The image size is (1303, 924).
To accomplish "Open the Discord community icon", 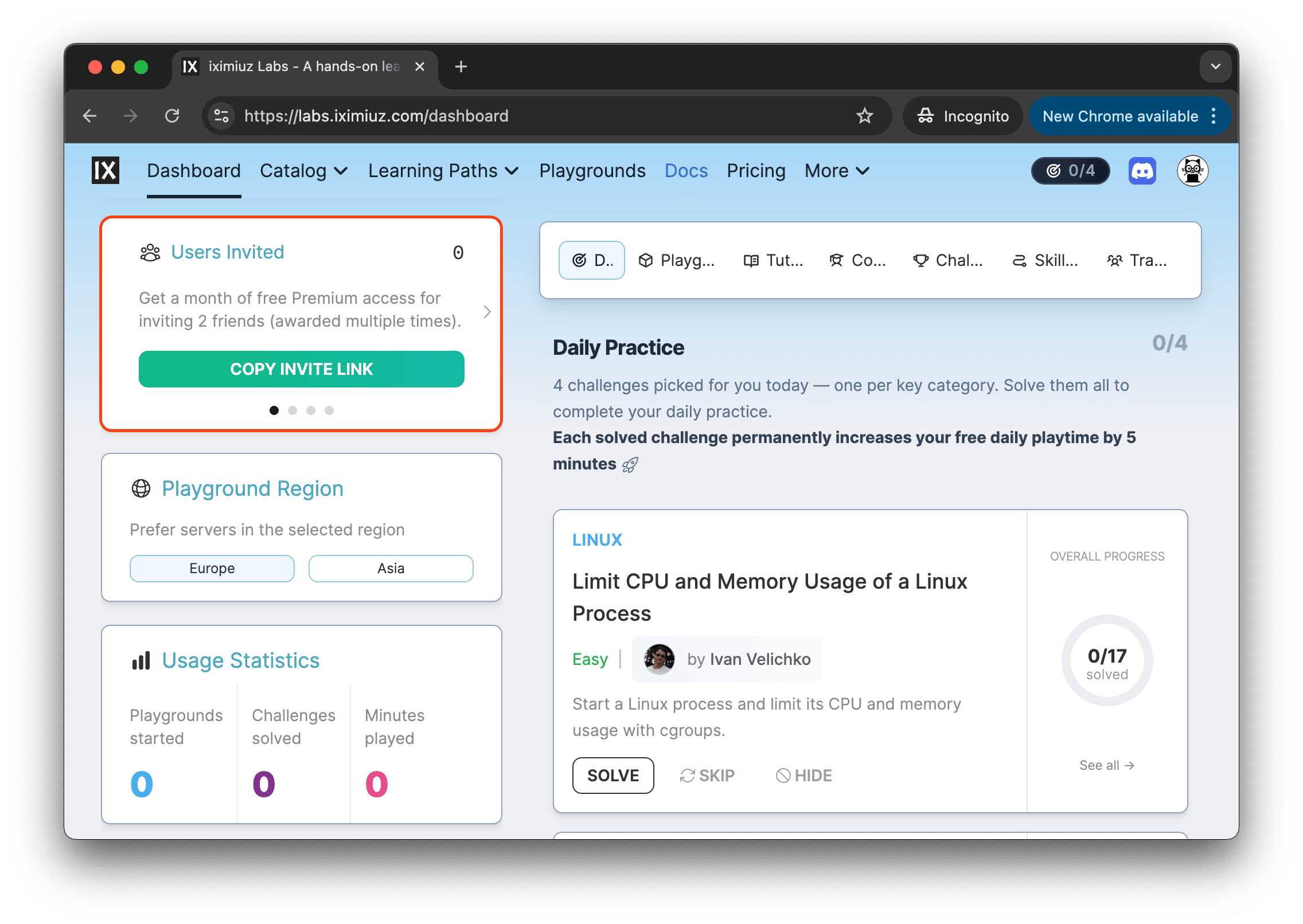I will point(1142,171).
